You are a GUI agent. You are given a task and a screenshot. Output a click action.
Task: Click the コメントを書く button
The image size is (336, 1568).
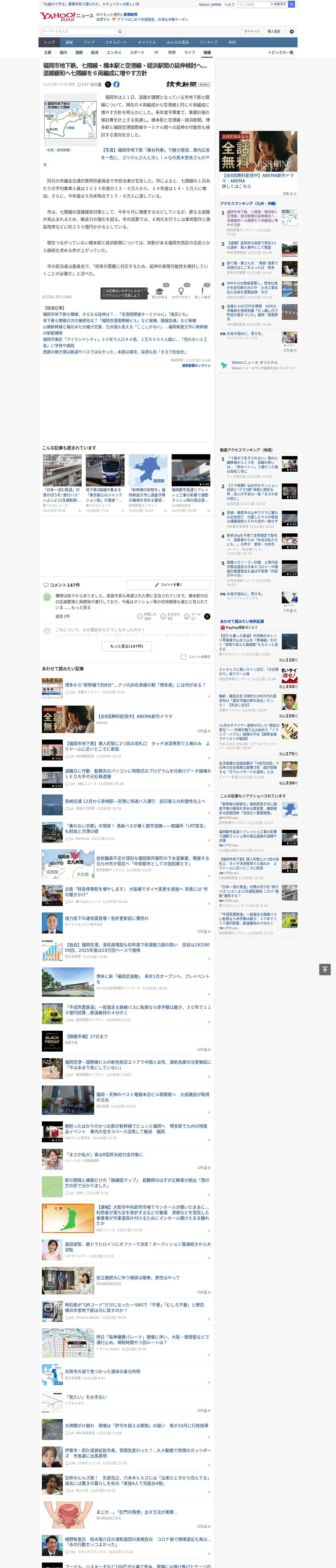168,585
